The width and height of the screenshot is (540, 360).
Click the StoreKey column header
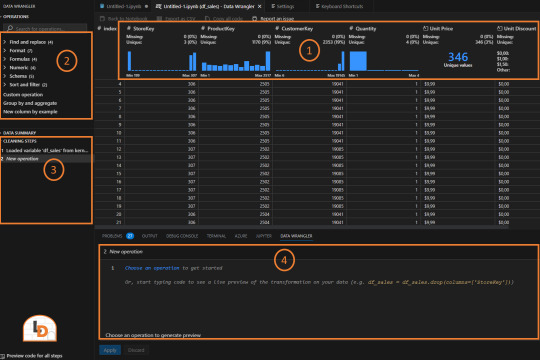(x=144, y=29)
